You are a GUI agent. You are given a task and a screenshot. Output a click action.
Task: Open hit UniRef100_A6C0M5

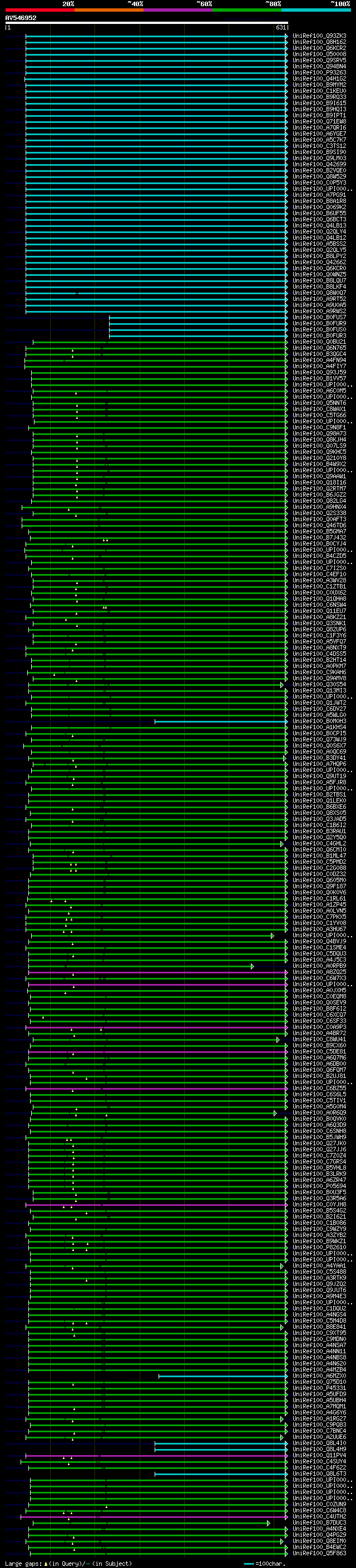pos(319,391)
